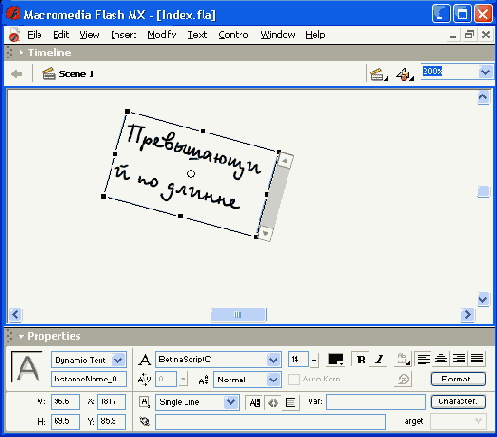Screen dimensions: 497x437
Task: Open the Modify menu
Action: pos(162,35)
